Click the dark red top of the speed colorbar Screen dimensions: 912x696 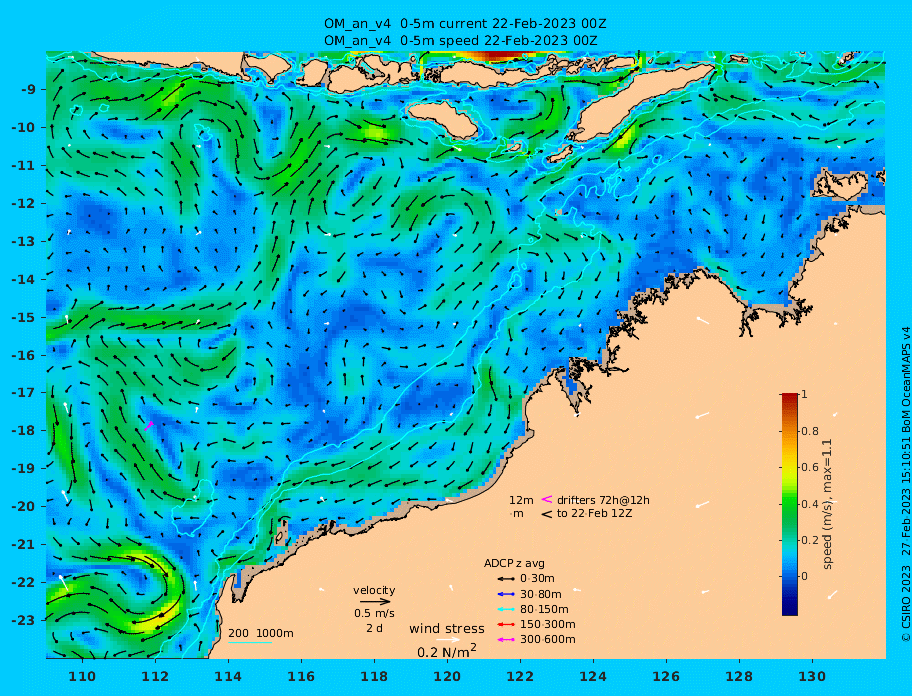(x=790, y=398)
